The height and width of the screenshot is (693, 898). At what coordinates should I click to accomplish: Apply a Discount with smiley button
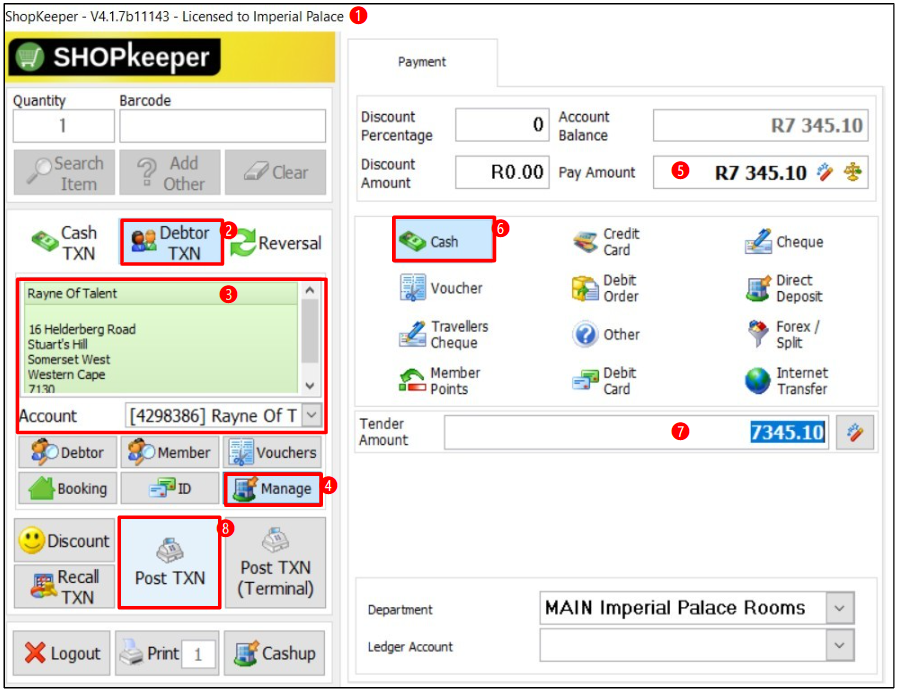64,540
